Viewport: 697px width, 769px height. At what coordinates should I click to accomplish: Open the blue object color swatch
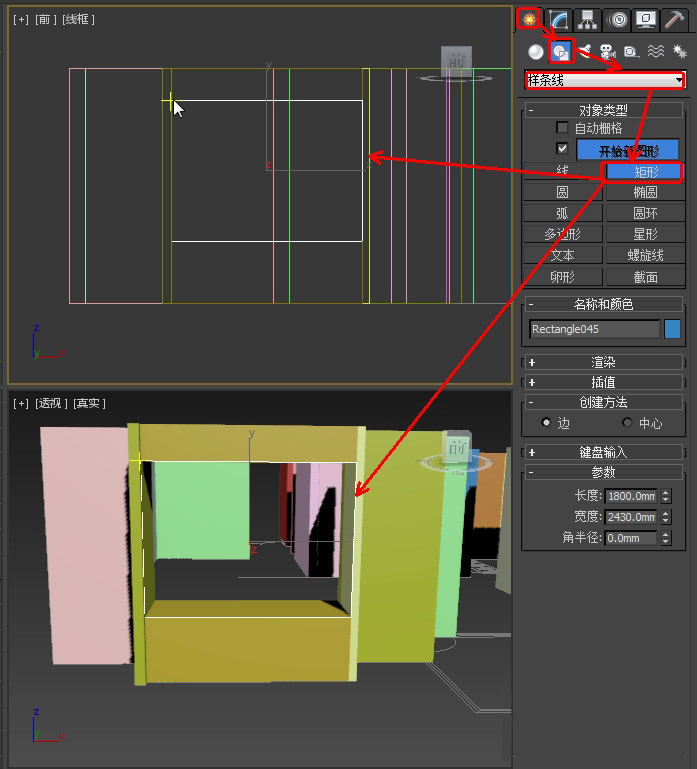[672, 329]
